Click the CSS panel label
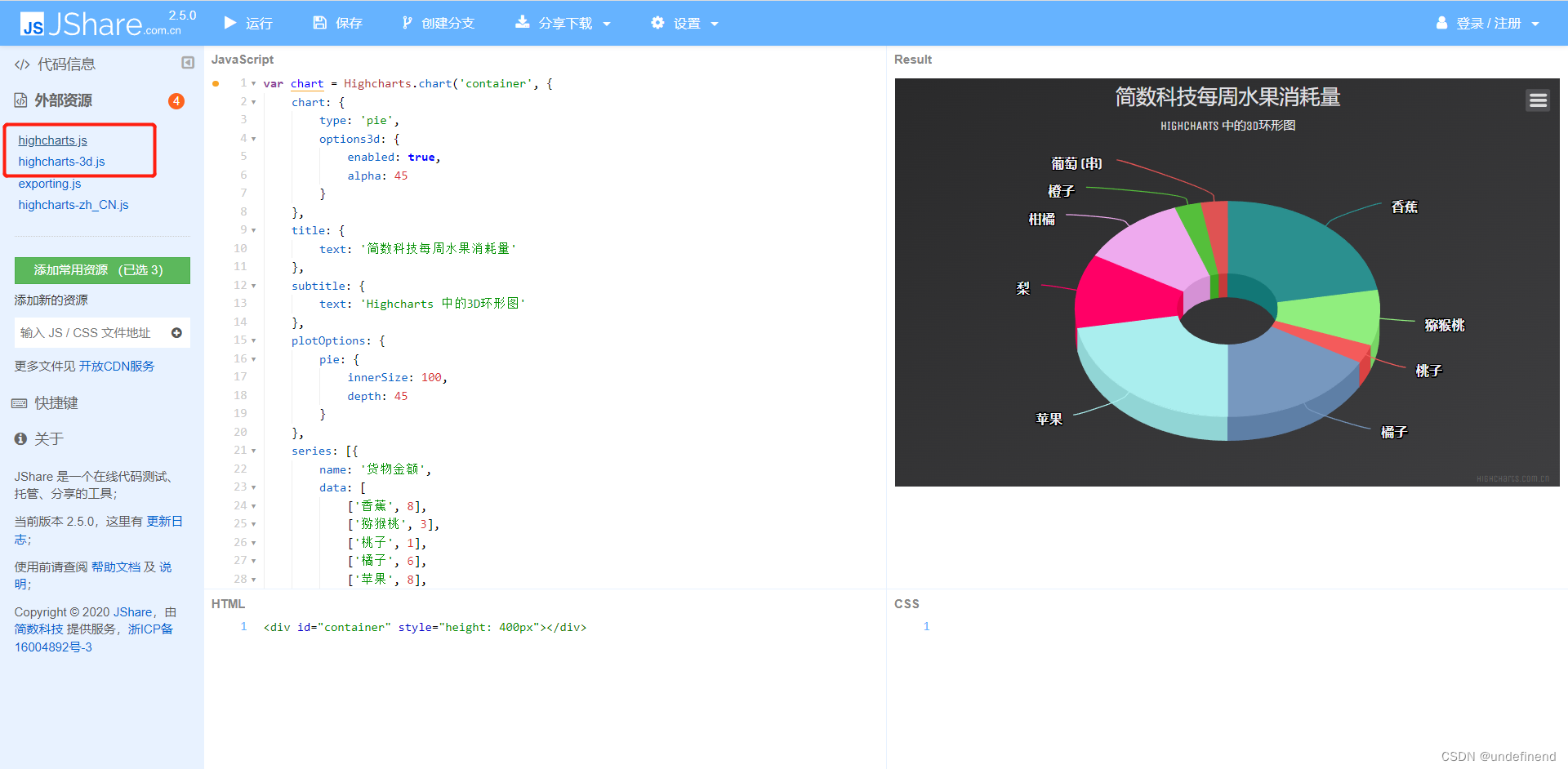Viewport: 1568px width, 769px height. 906,604
